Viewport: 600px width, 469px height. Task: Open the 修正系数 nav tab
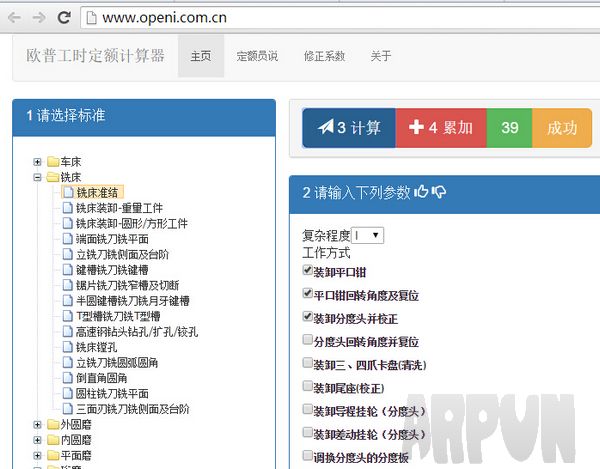pos(324,56)
